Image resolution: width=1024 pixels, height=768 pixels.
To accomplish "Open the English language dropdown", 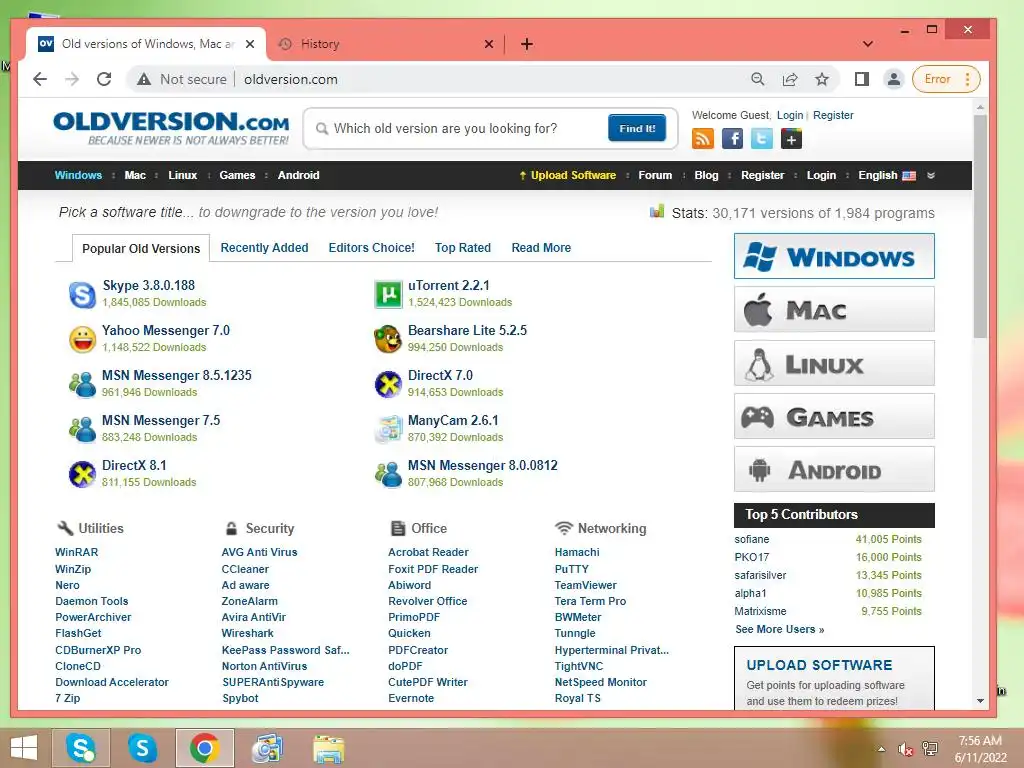I will click(x=887, y=175).
